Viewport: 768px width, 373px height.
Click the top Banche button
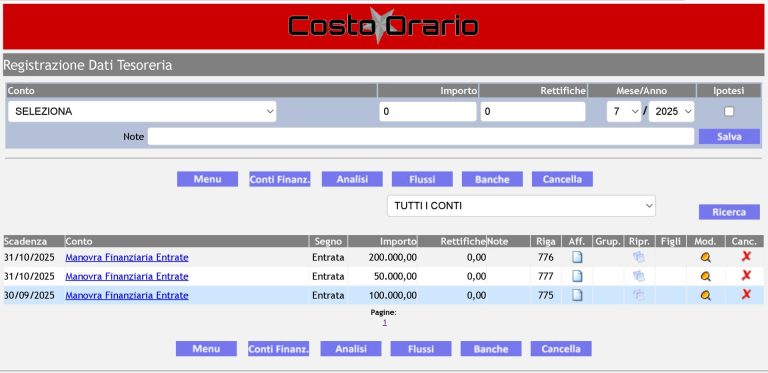(492, 179)
